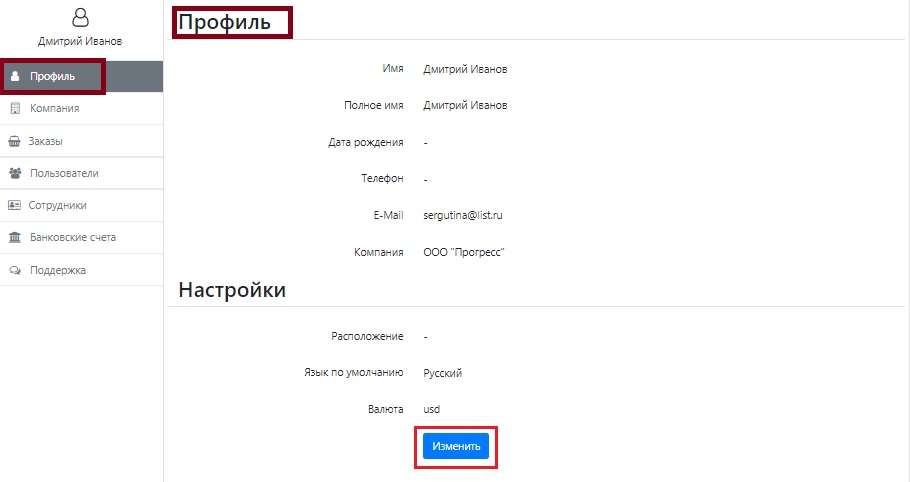Click the bank icon beside Банковские счета
Image resolution: width=910 pixels, height=482 pixels.
[x=15, y=237]
